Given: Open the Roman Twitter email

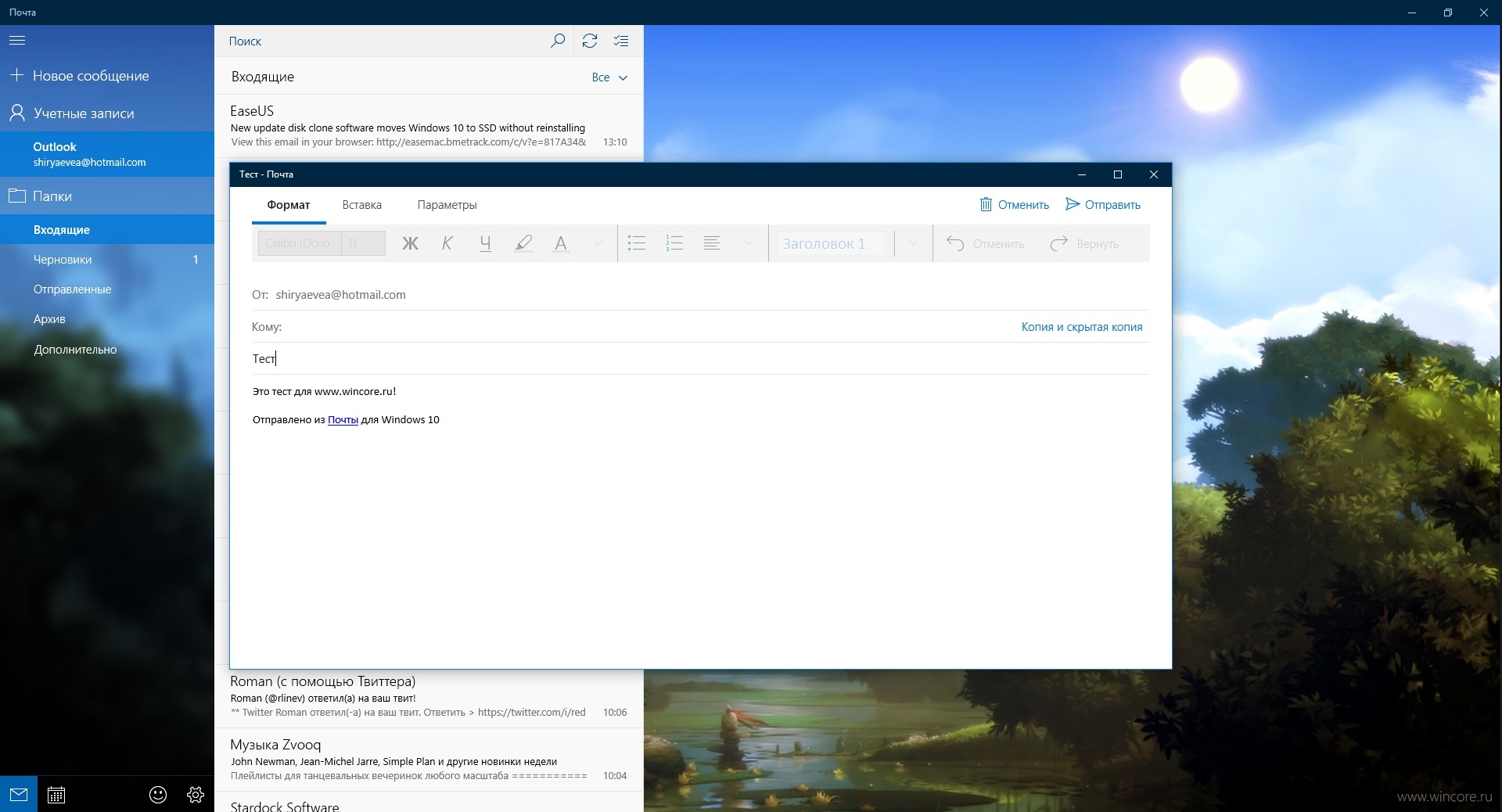Looking at the screenshot, I should 429,697.
